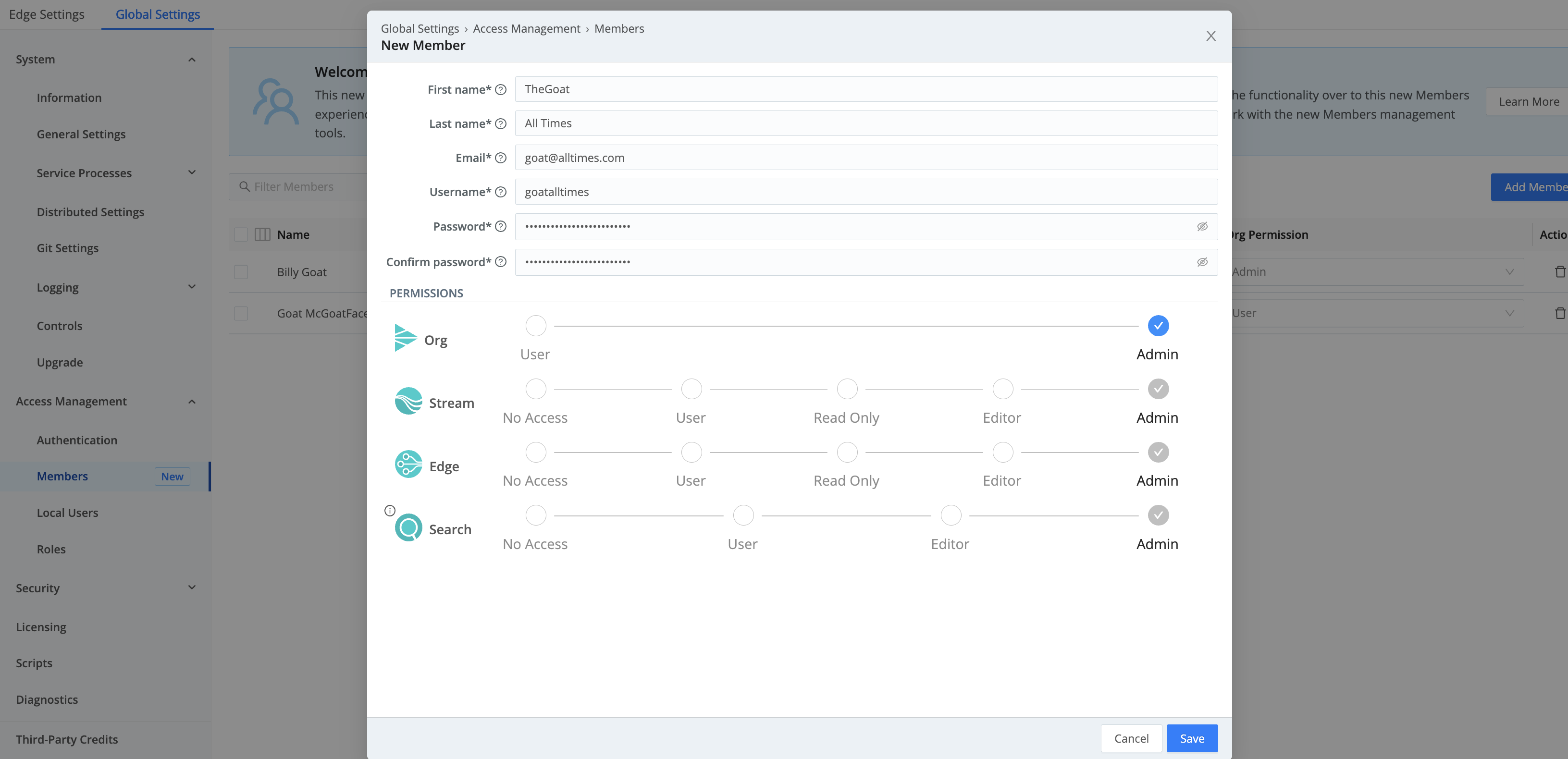This screenshot has width=1568, height=759.
Task: Open Git Settings from the sidebar
Action: [68, 248]
